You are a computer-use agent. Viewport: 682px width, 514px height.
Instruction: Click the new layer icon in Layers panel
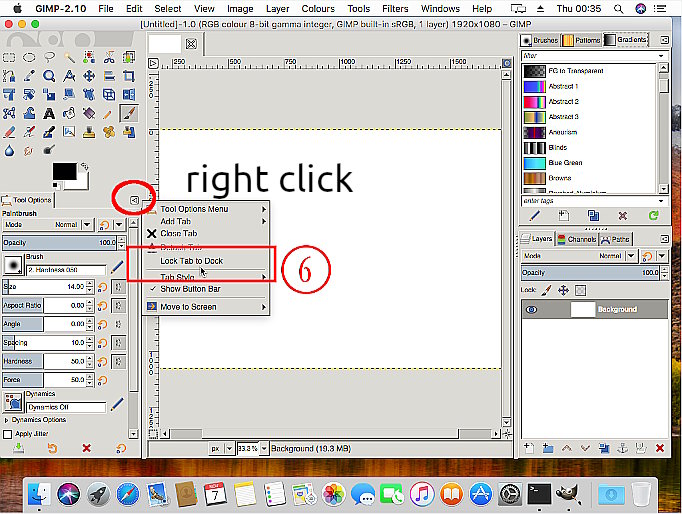[529, 447]
